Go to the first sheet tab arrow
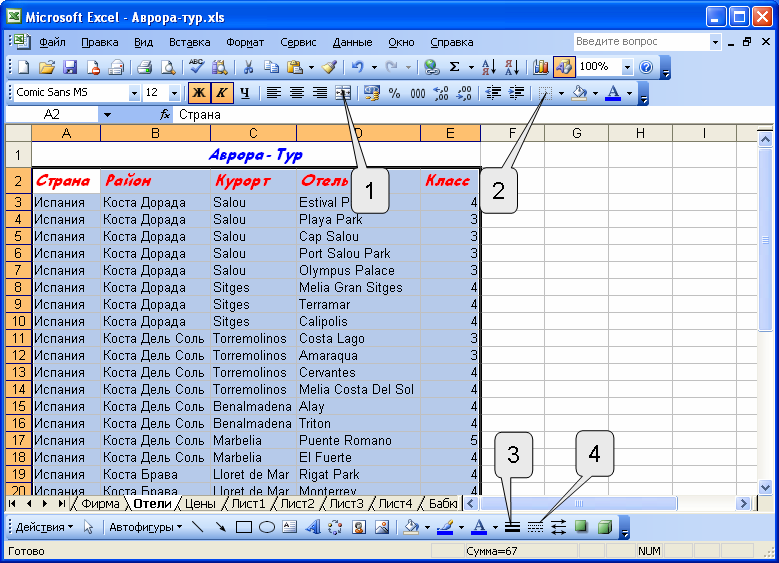The height and width of the screenshot is (563, 779). coord(12,504)
